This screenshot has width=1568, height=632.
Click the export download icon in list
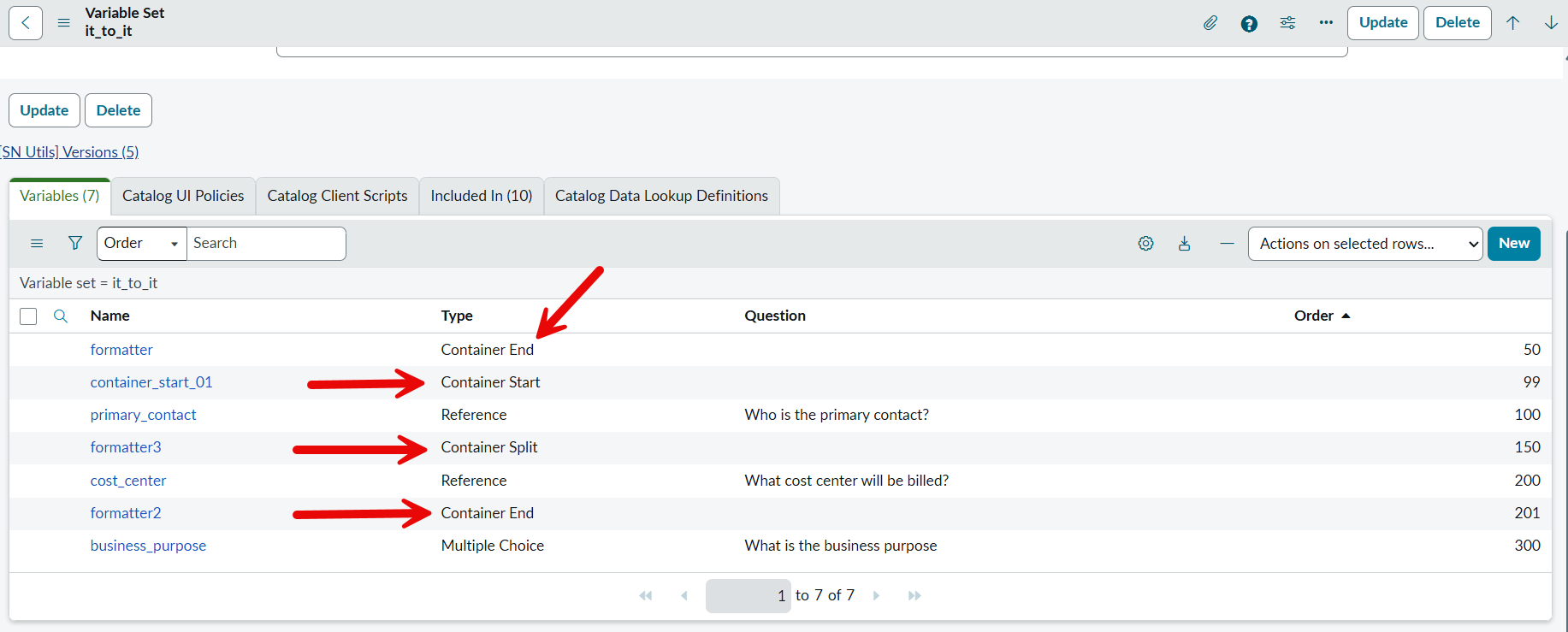1184,244
